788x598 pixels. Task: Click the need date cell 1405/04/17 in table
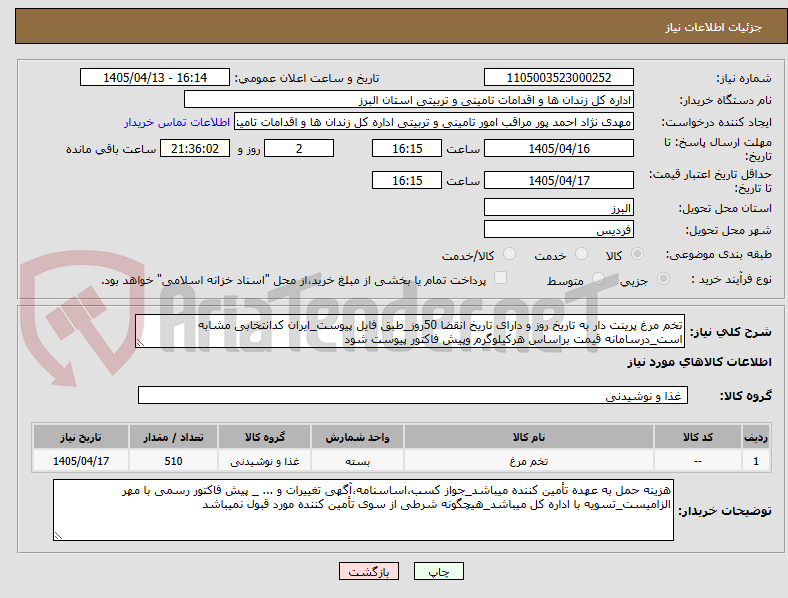[81, 461]
